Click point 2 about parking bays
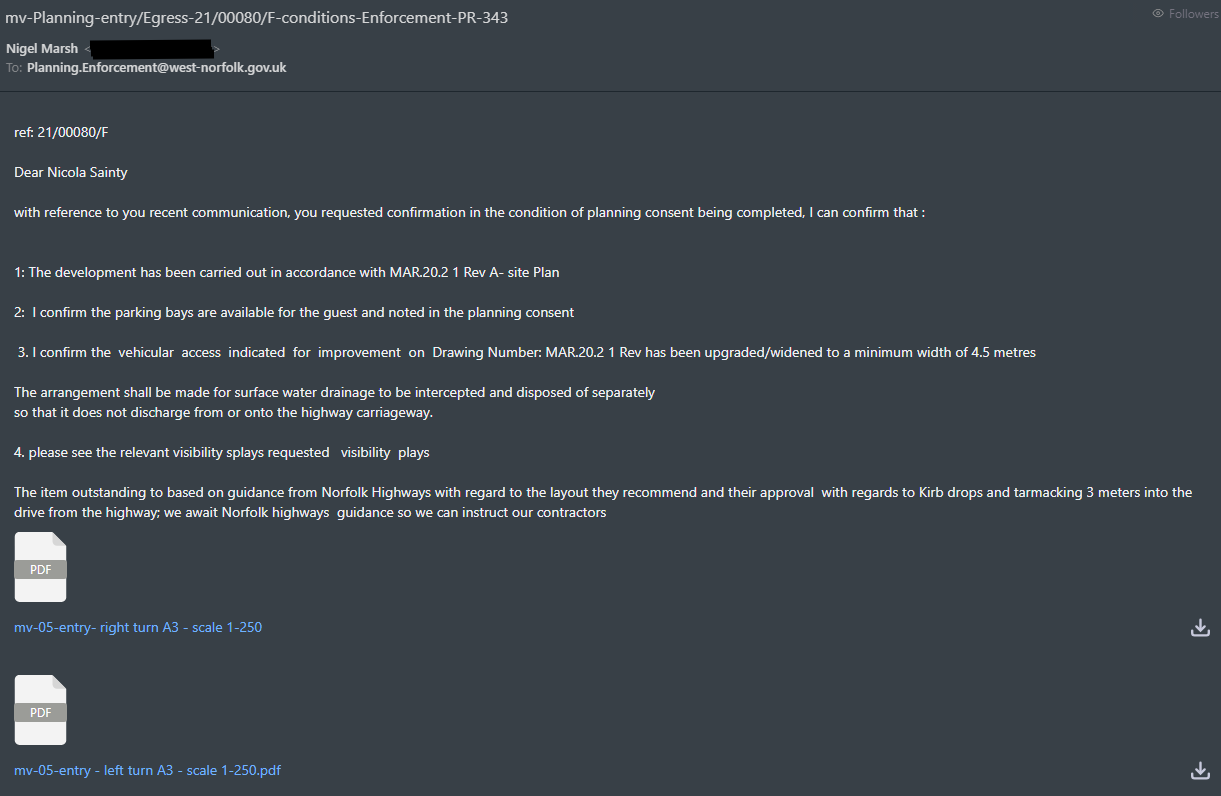 294,312
